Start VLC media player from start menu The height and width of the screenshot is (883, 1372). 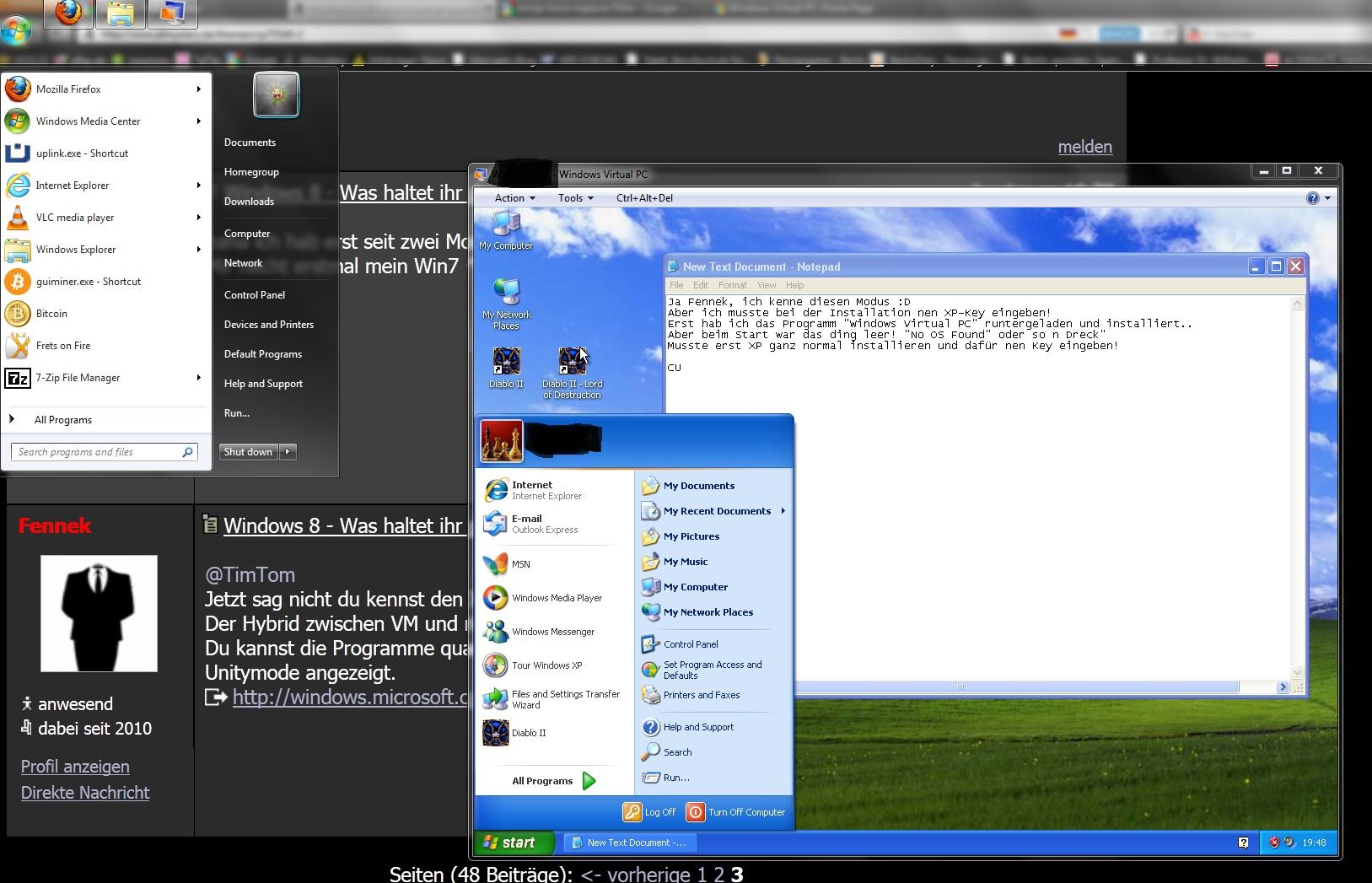74,218
